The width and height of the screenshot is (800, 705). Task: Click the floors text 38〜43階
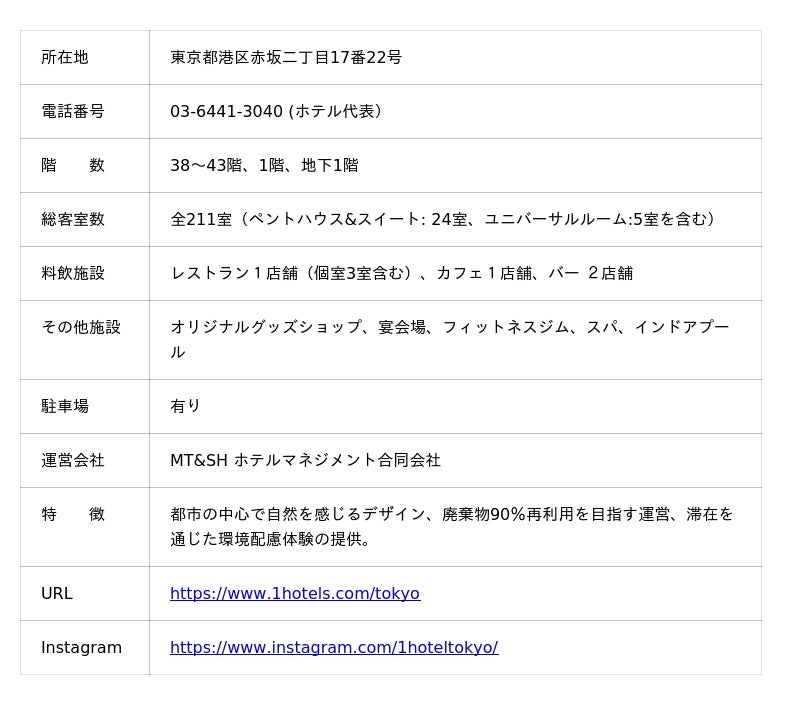[206, 166]
